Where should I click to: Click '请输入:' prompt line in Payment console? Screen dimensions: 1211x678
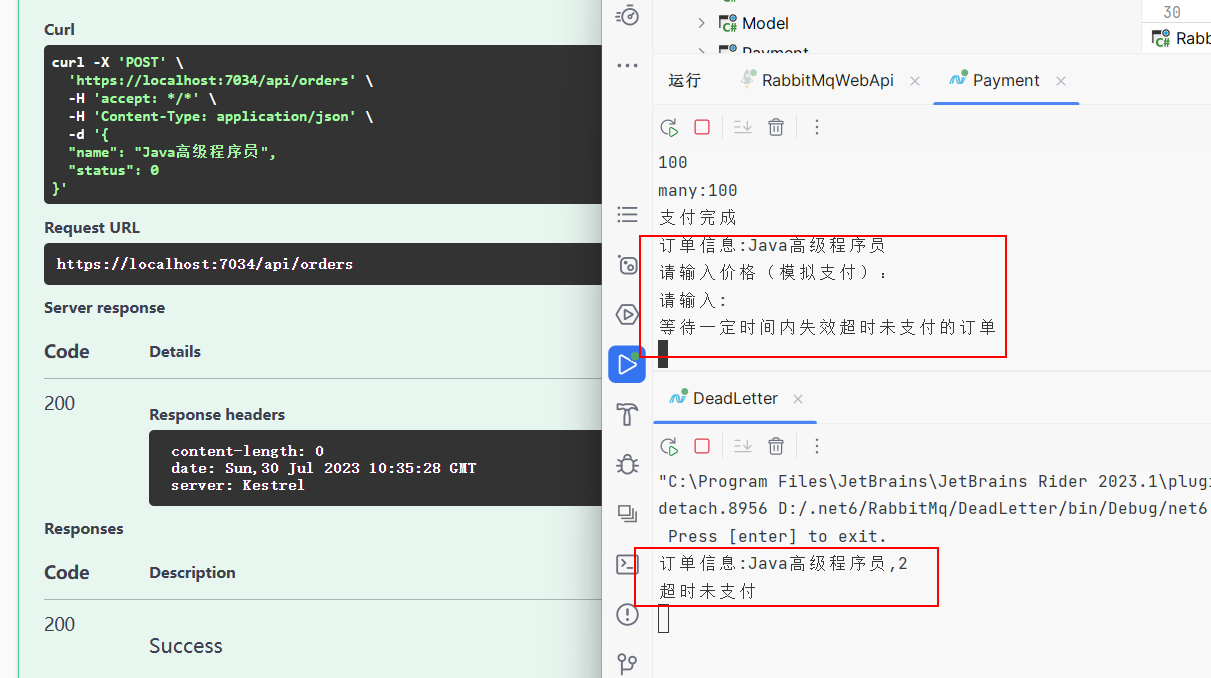click(693, 300)
